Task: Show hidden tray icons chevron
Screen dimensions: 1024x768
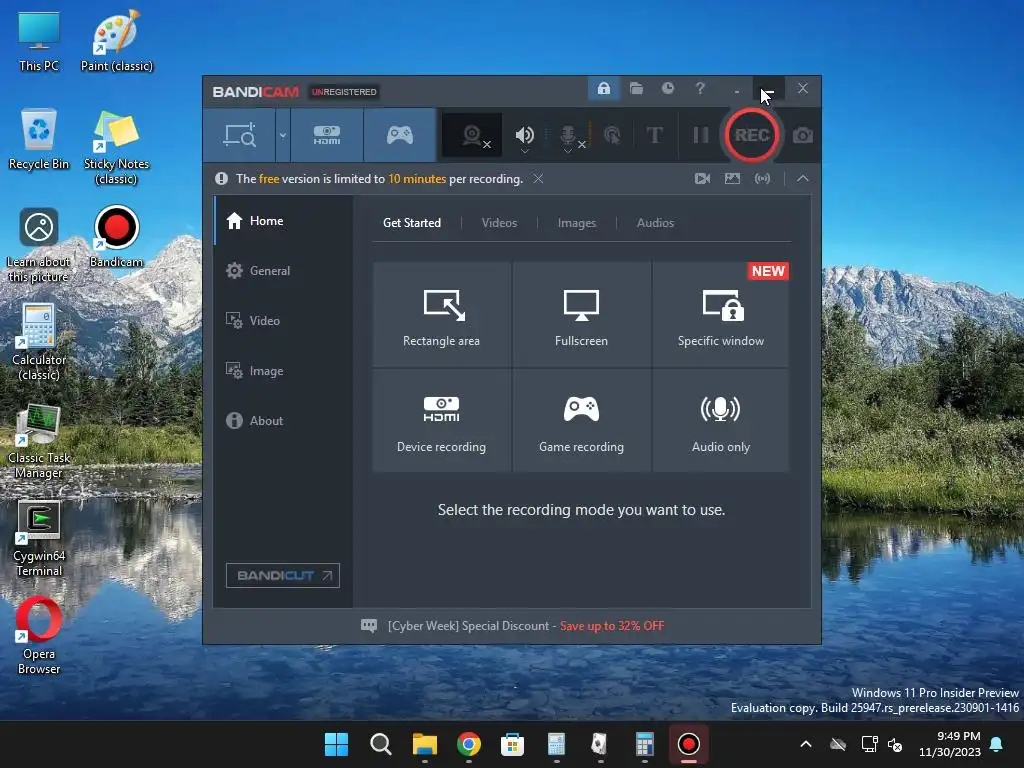Action: pos(806,744)
